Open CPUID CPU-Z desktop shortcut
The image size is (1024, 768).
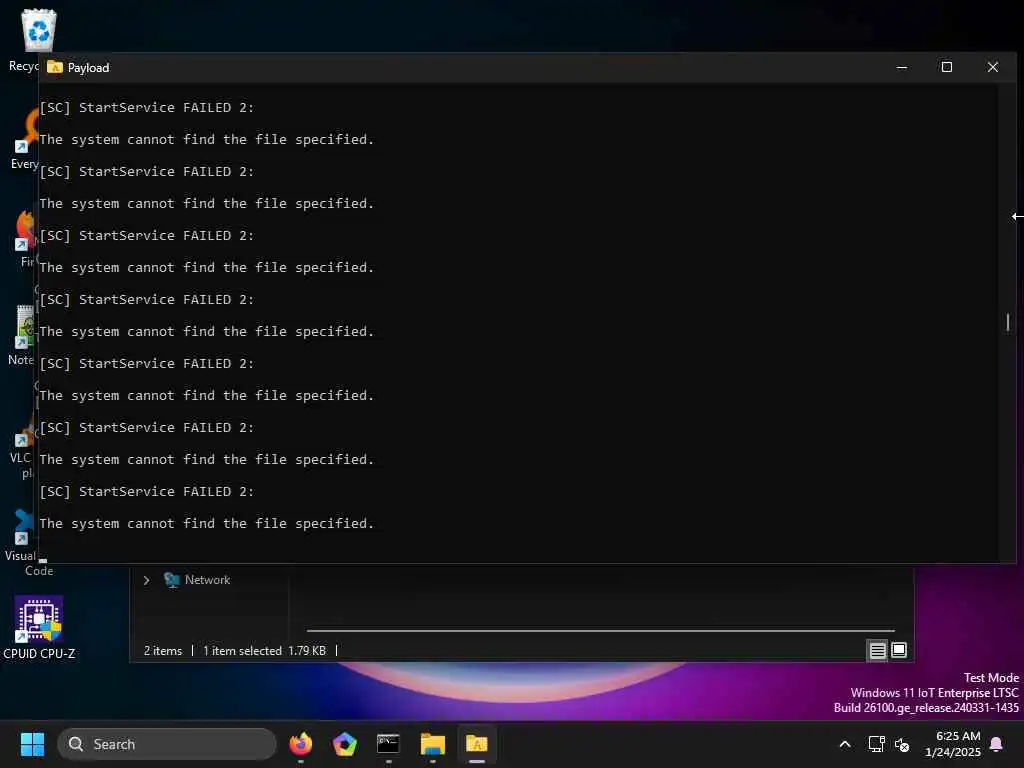pos(39,627)
